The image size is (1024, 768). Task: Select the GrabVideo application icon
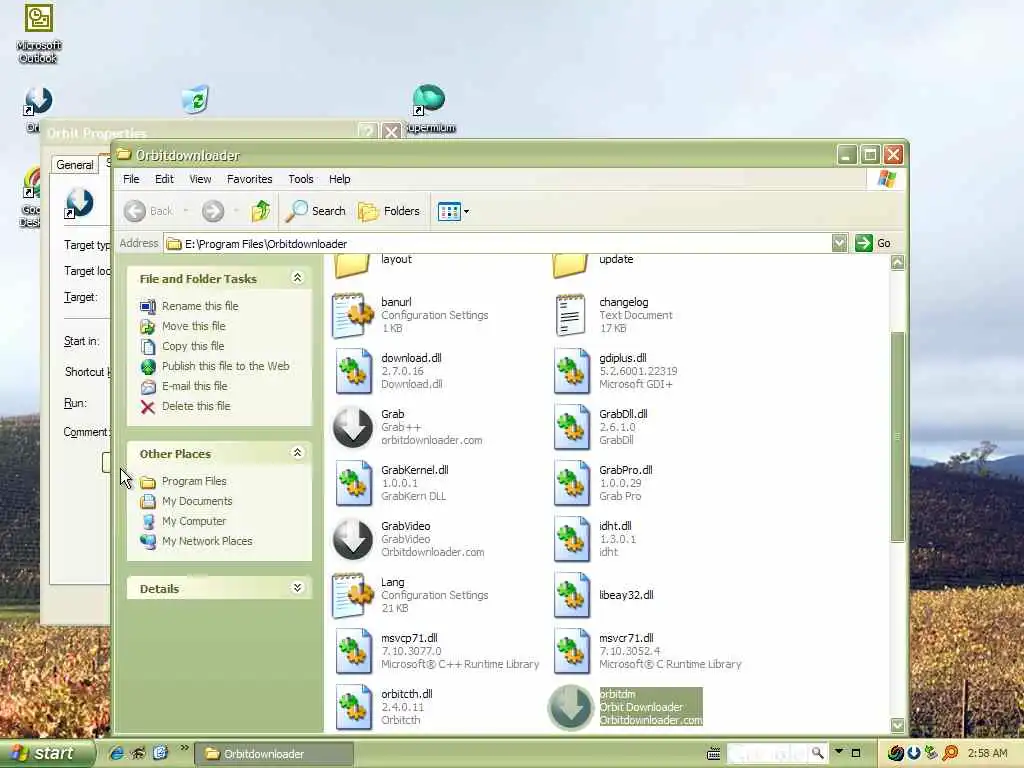[353, 539]
